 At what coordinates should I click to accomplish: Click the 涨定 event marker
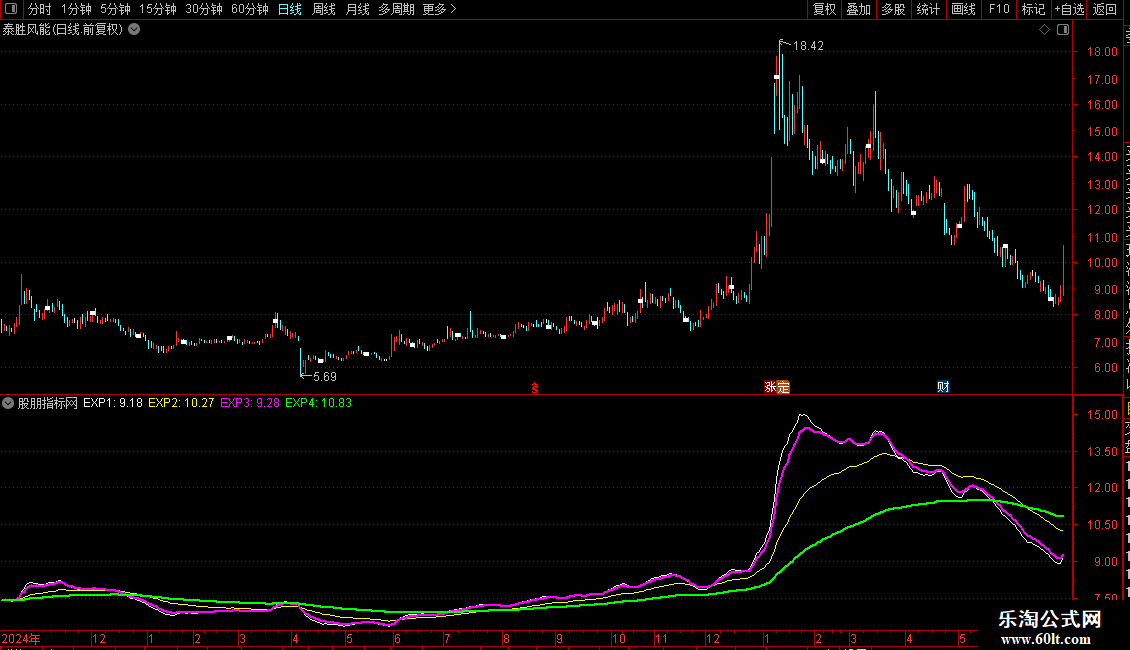pyautogui.click(x=777, y=387)
